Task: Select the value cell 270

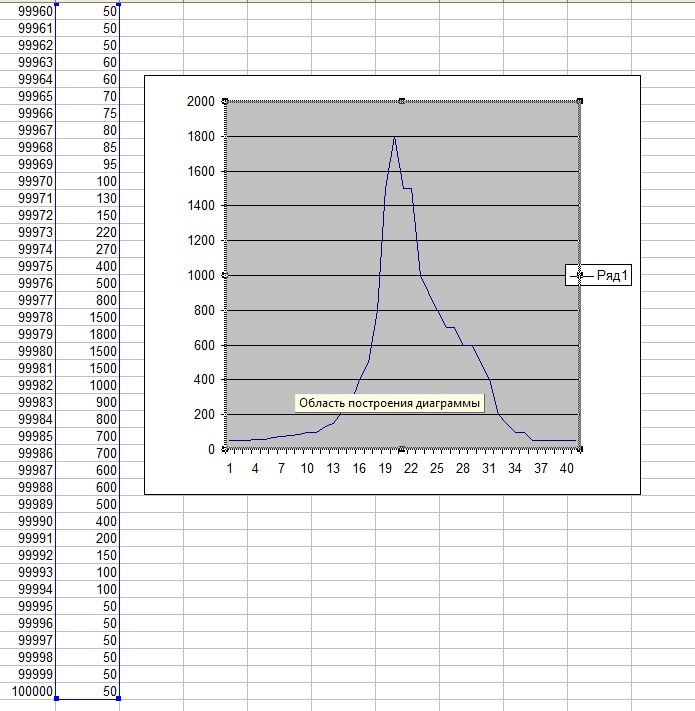Action: click(87, 249)
